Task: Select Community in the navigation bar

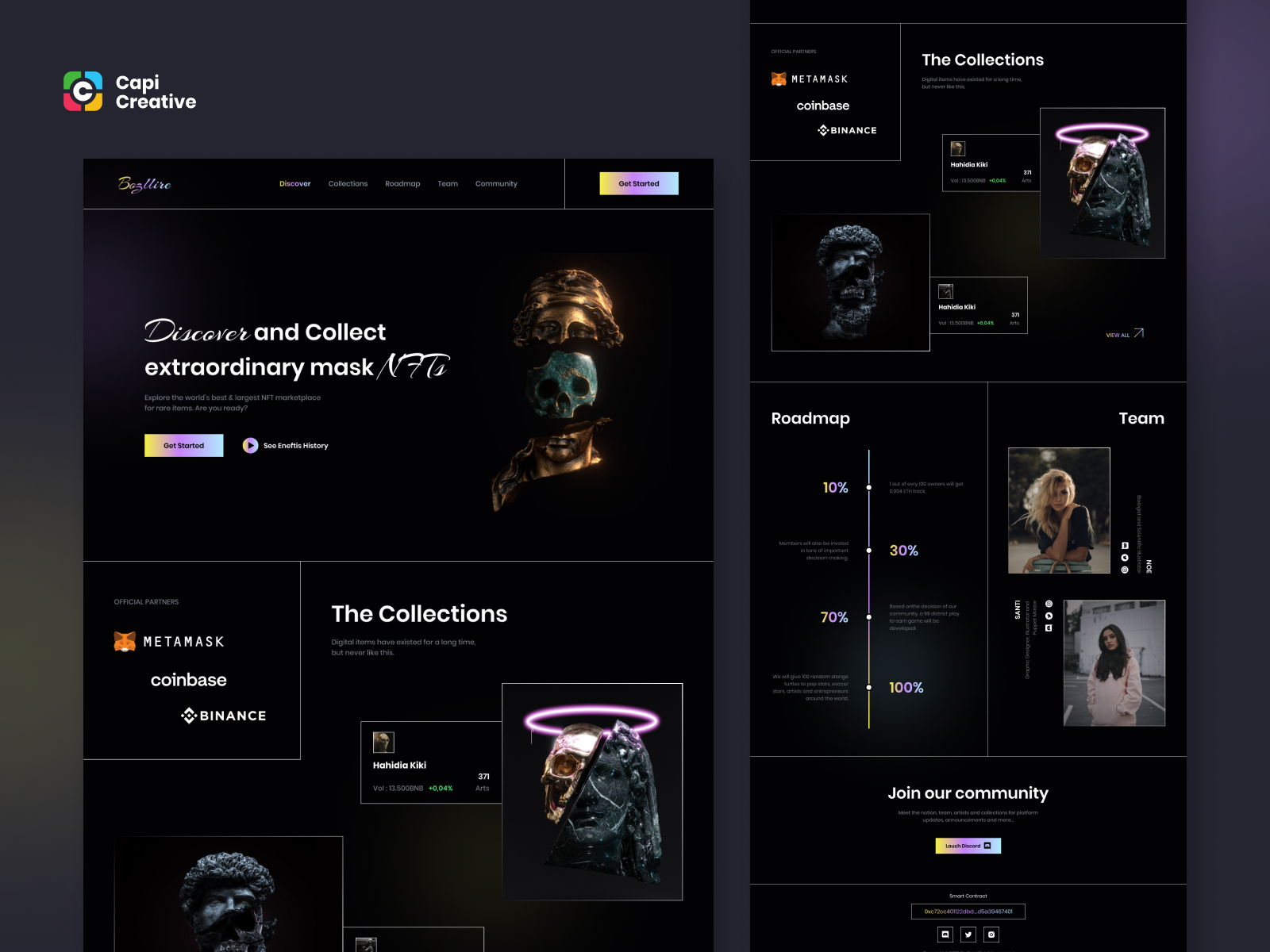Action: tap(496, 184)
